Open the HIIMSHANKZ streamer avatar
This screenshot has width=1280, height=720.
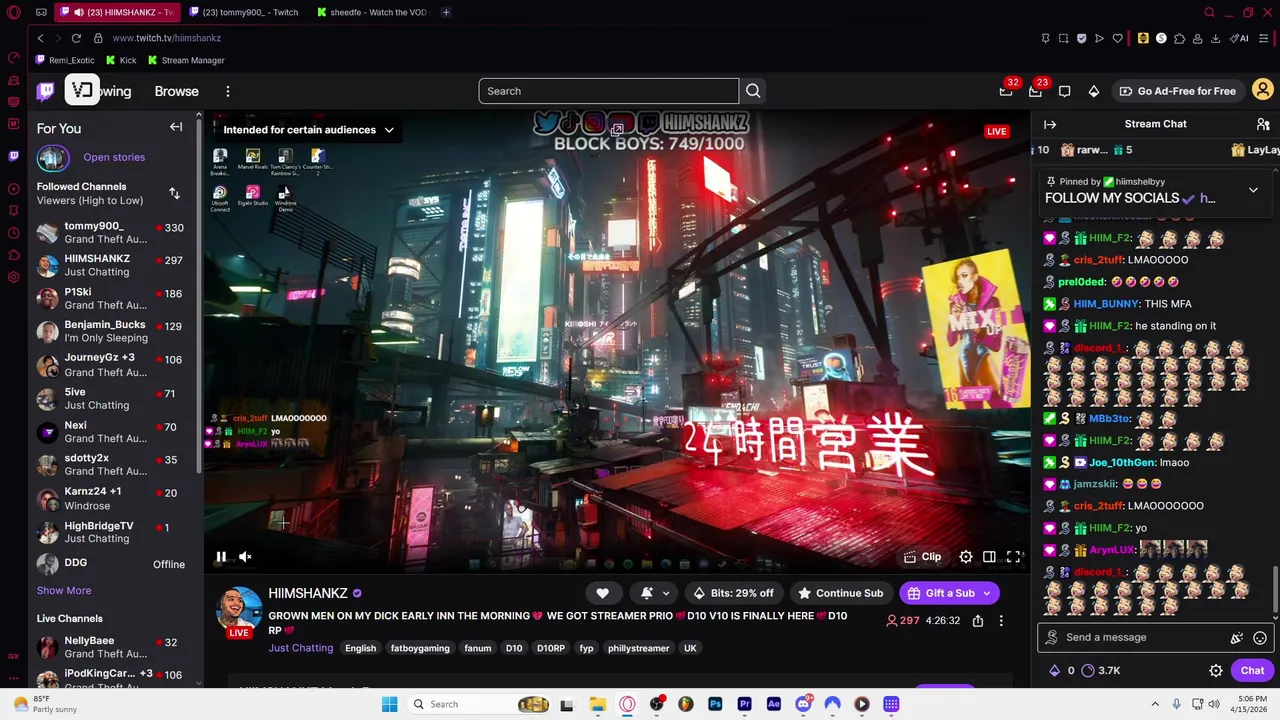[239, 610]
